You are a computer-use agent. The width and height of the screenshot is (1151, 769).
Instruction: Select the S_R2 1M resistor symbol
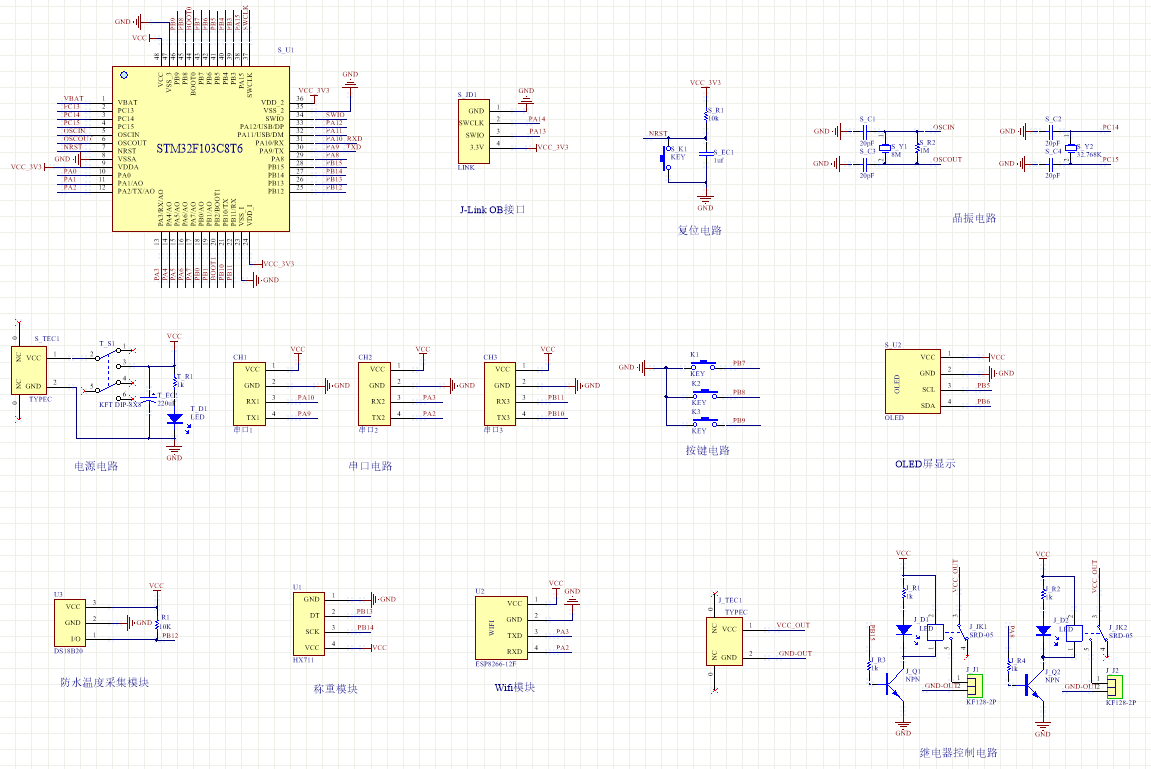918,147
